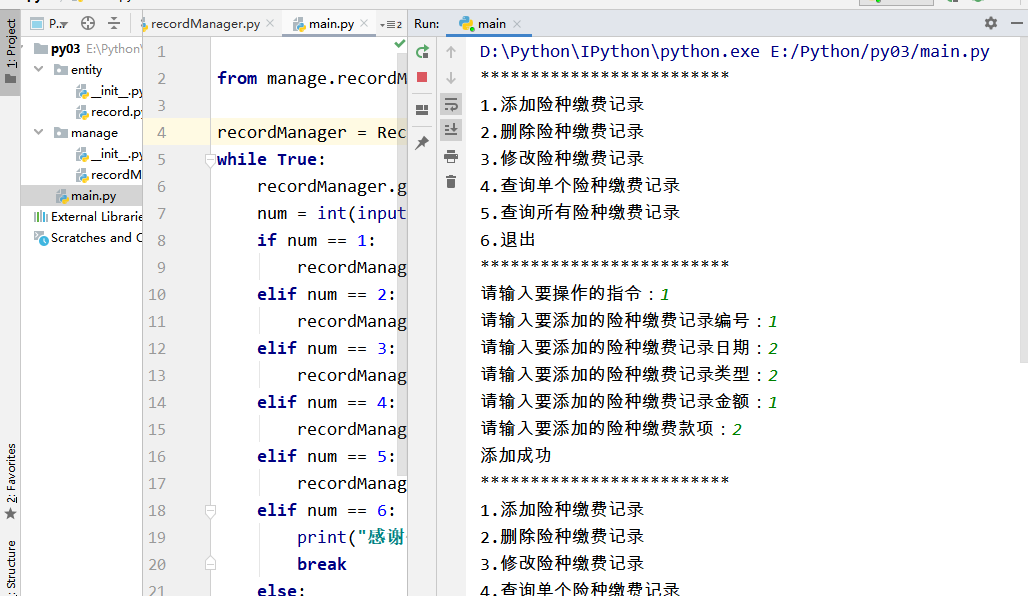Locate current file in project tree

pyautogui.click(x=88, y=24)
